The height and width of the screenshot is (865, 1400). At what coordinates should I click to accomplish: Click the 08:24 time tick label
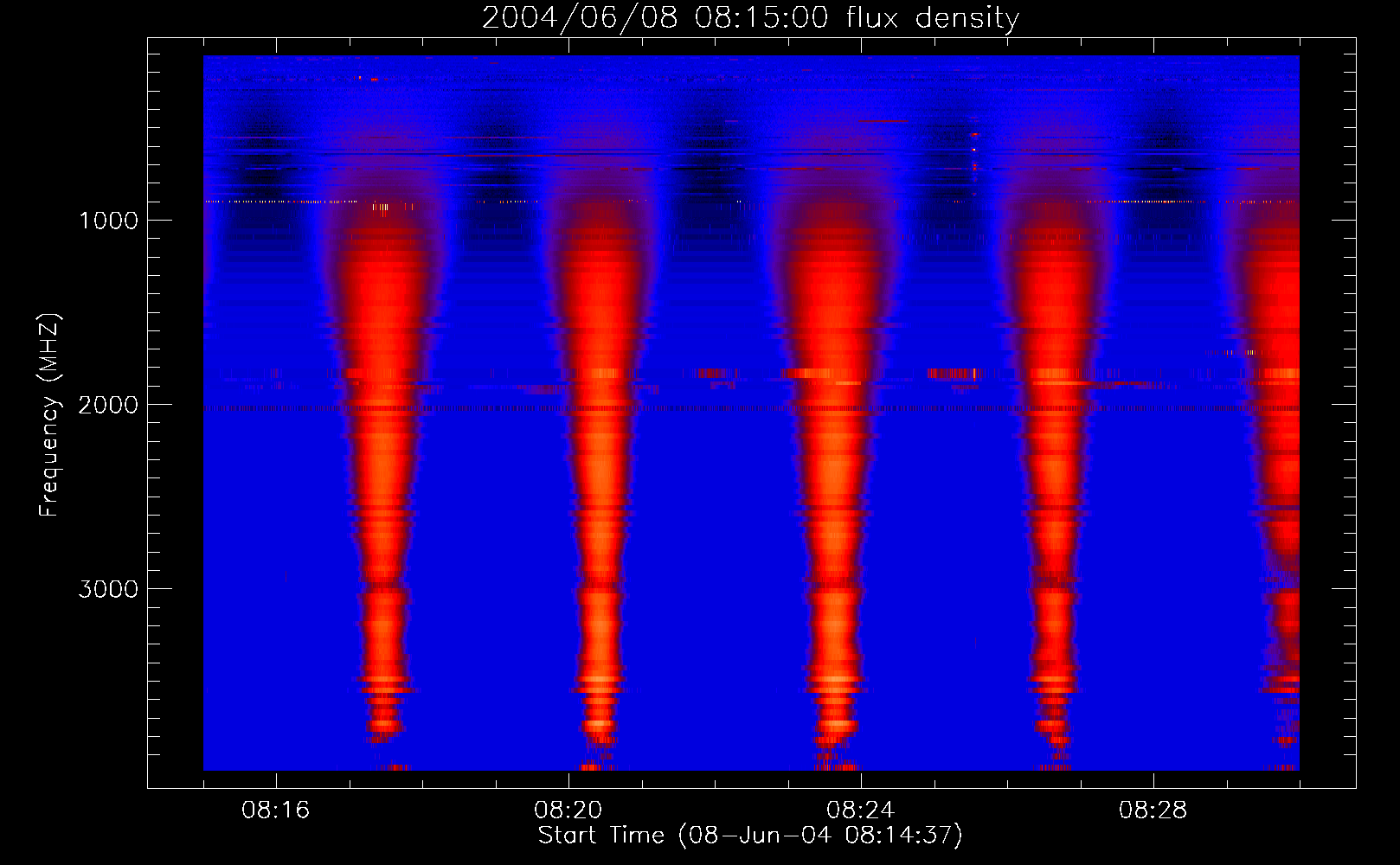(x=860, y=811)
